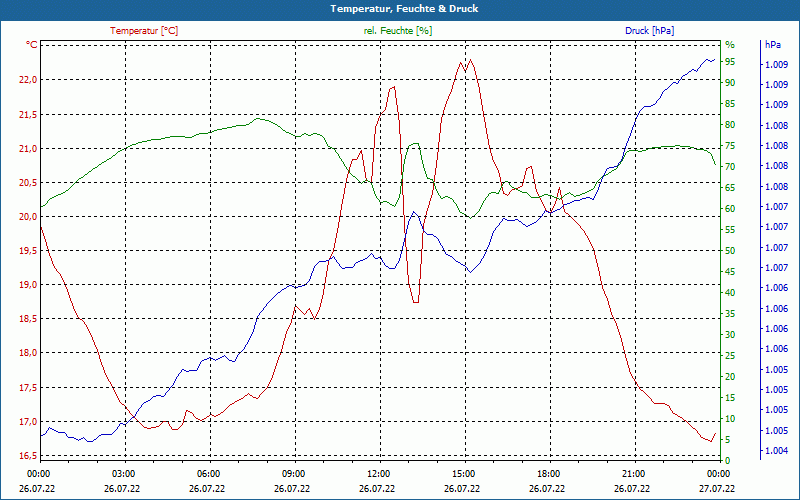The image size is (800, 500).
Task: Click the '17,5' temperature axis value
Action: (x=28, y=387)
